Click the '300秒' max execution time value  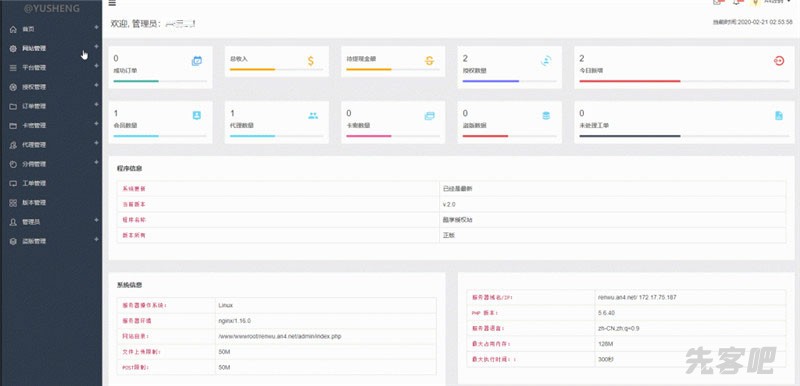click(x=606, y=359)
